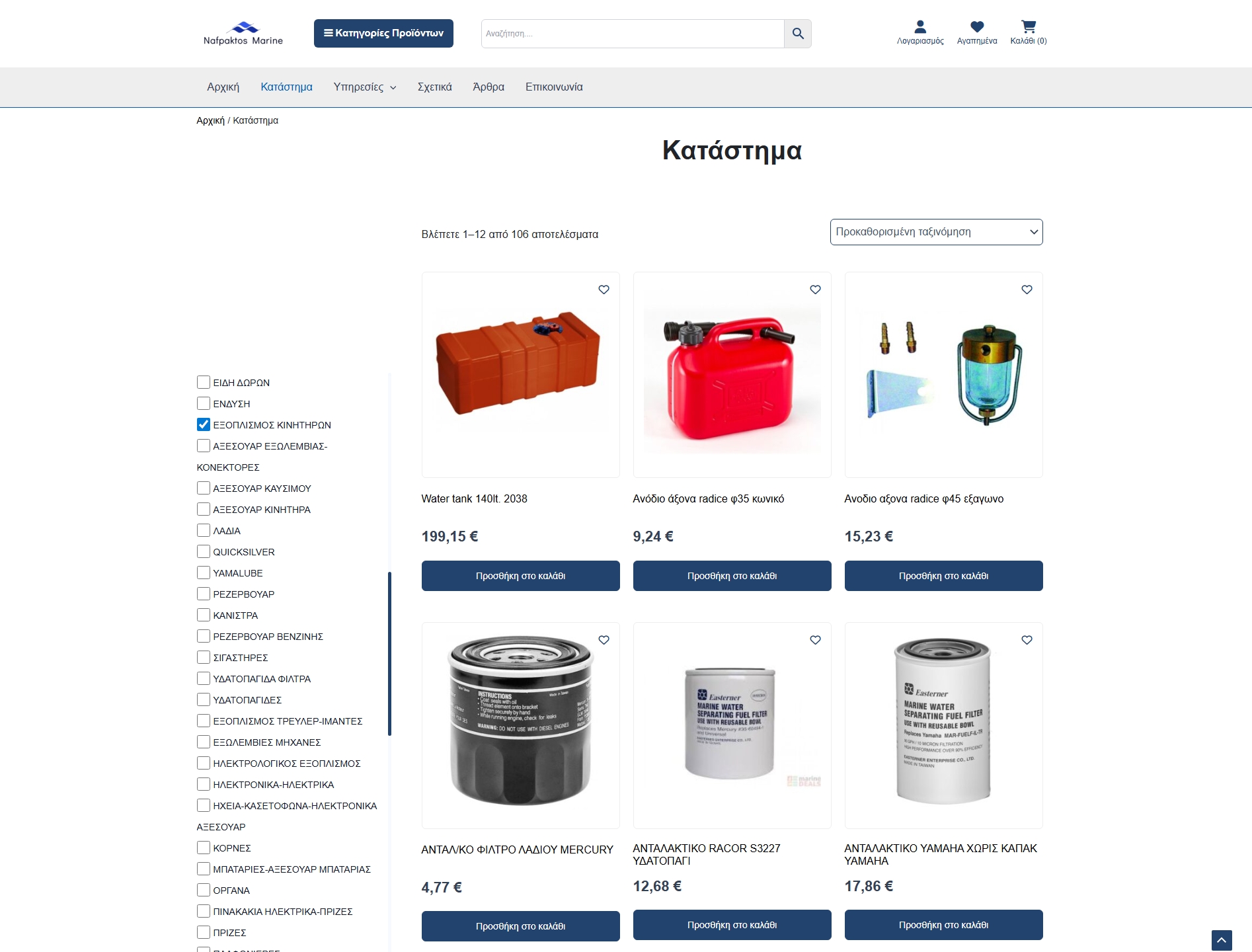Image resolution: width=1252 pixels, height=952 pixels.
Task: Open Άρθρα navigation item
Action: (x=489, y=87)
